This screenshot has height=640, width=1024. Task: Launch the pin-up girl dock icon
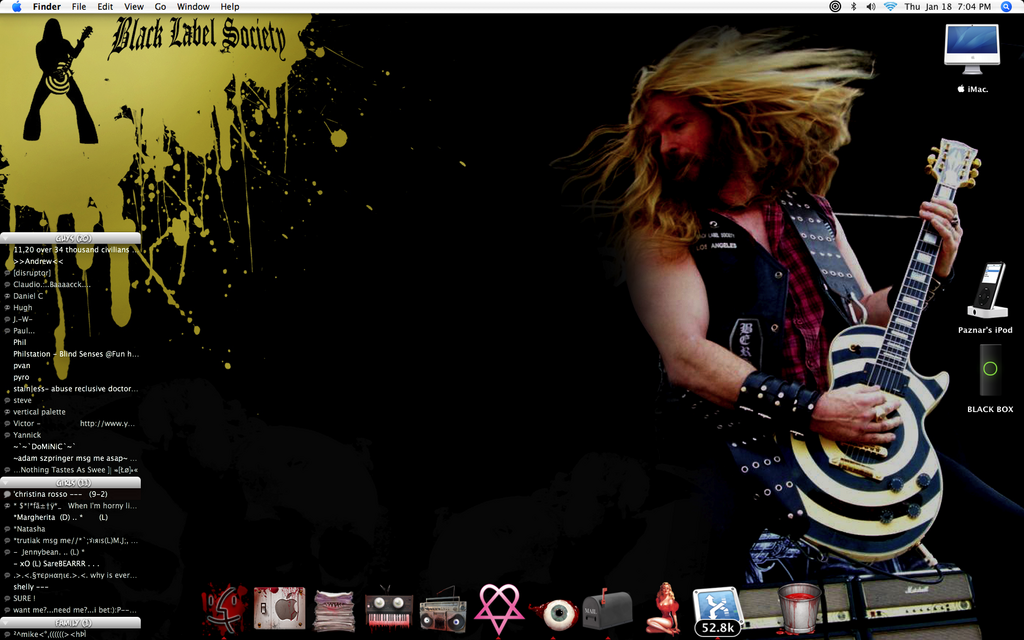(x=663, y=608)
